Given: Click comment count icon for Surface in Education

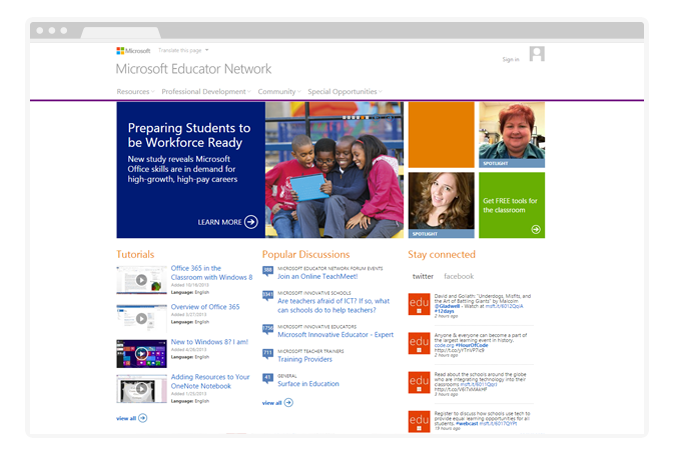Looking at the screenshot, I should [268, 379].
